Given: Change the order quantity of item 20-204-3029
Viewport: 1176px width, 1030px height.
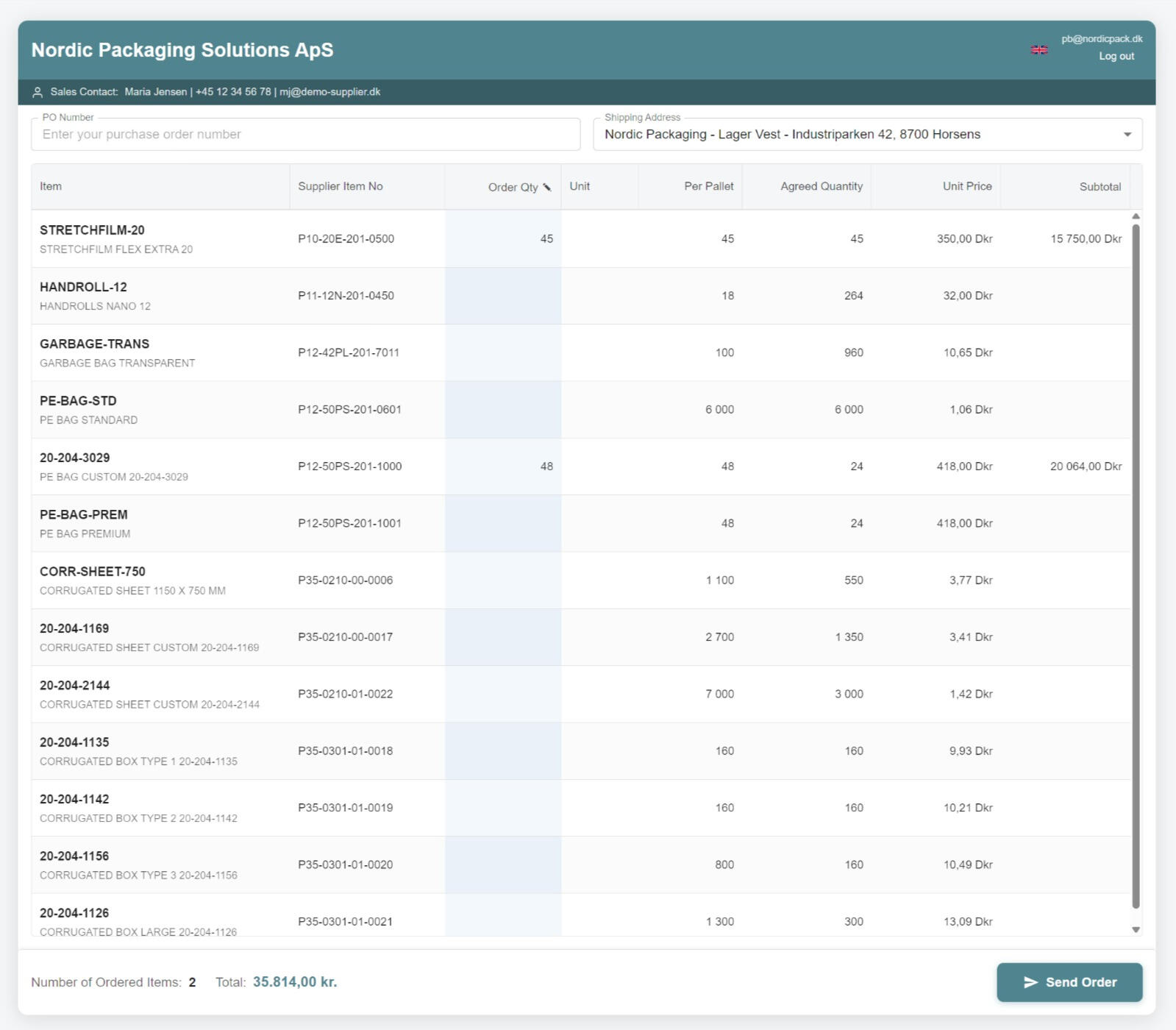Looking at the screenshot, I should pyautogui.click(x=503, y=466).
